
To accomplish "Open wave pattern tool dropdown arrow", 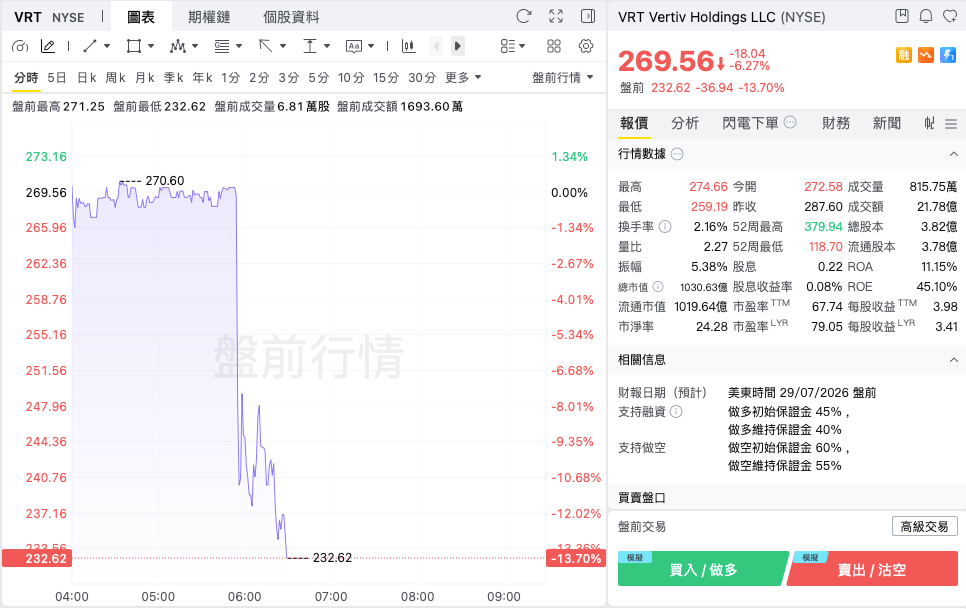I will 195,46.
